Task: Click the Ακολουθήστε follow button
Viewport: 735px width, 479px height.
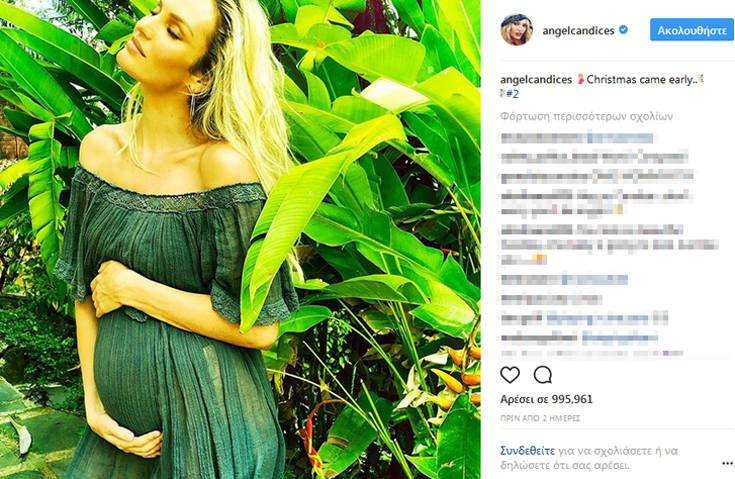Action: [x=691, y=30]
